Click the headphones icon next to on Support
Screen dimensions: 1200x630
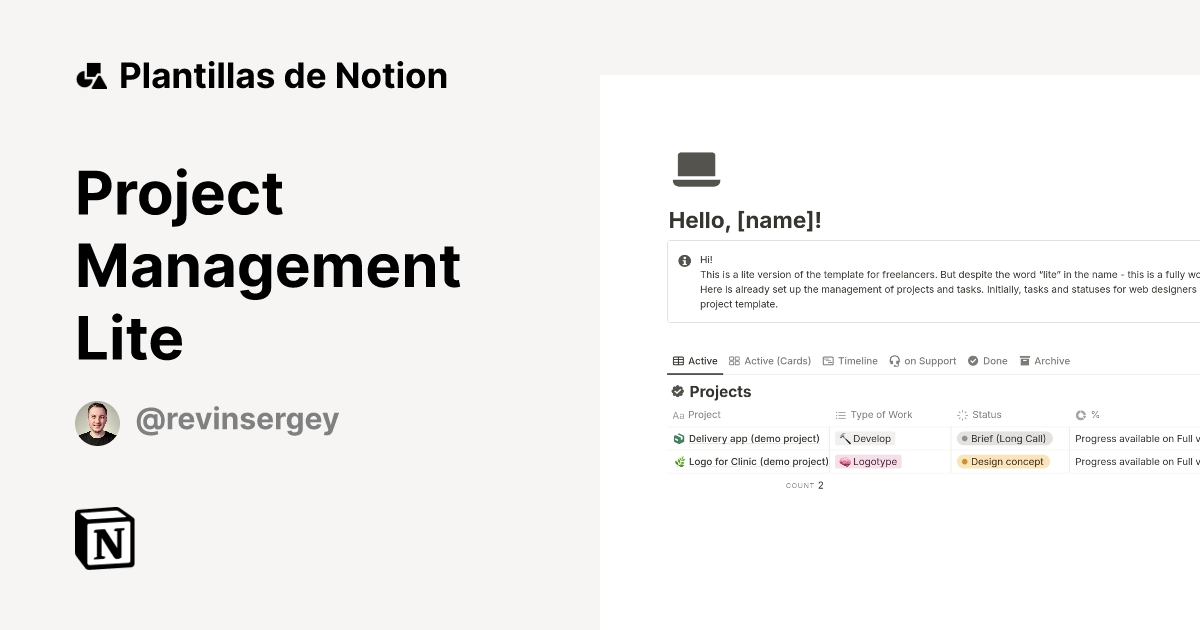point(894,360)
